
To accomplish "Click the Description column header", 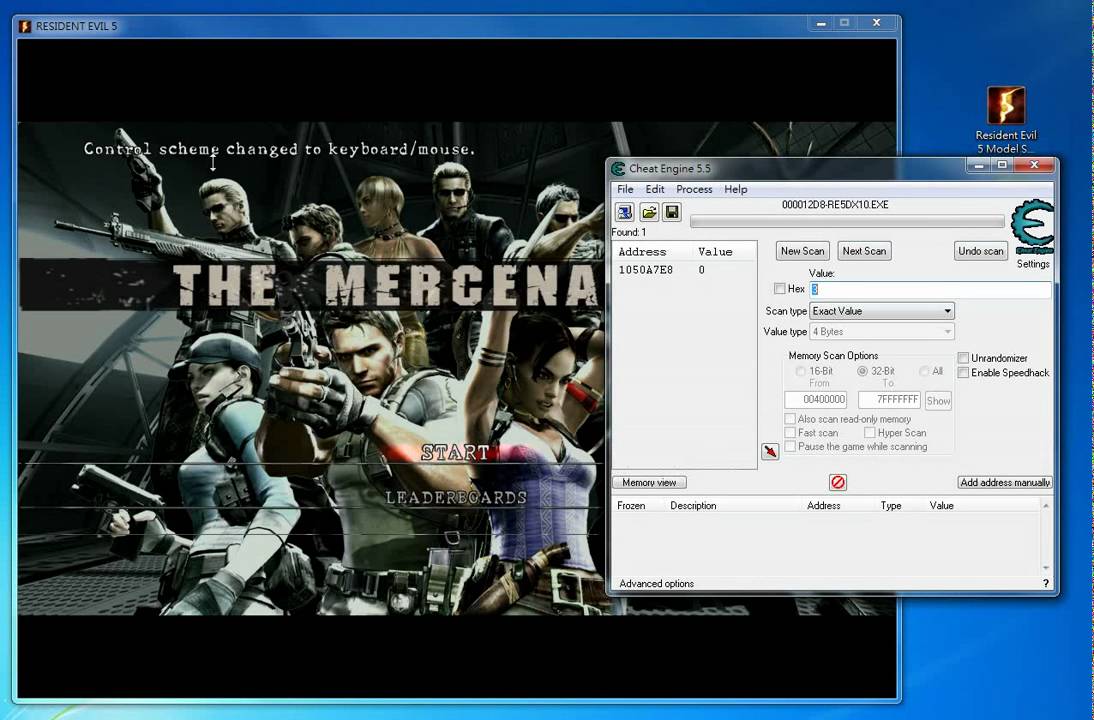I will pos(693,505).
